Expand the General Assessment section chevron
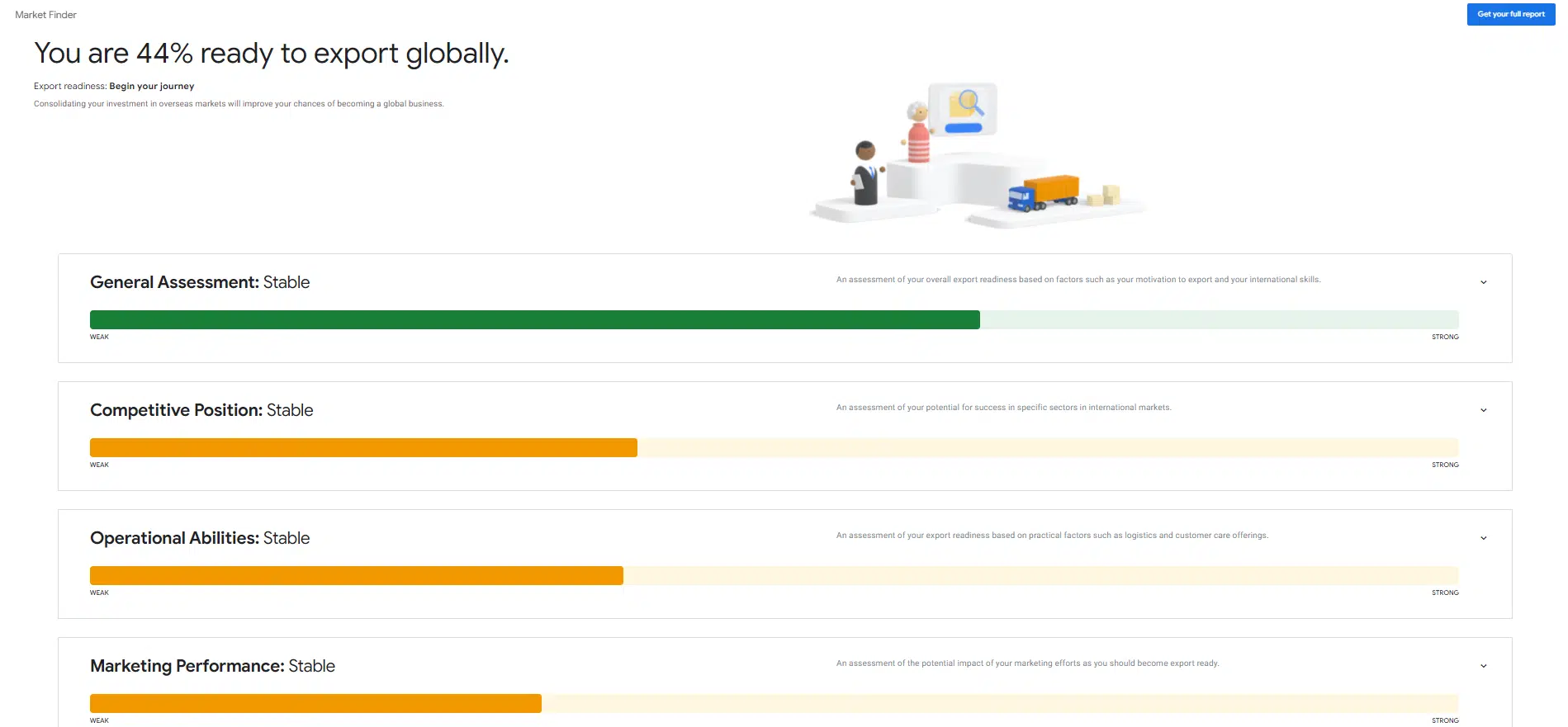 1483,282
